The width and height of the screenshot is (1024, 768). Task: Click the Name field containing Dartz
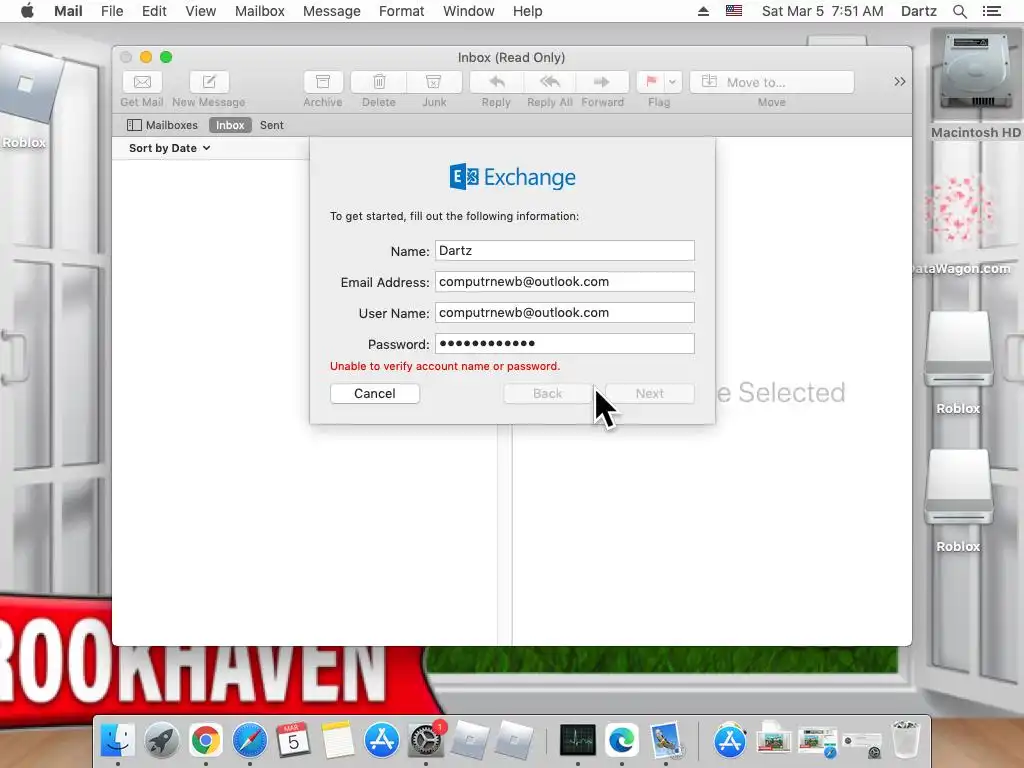pos(565,251)
